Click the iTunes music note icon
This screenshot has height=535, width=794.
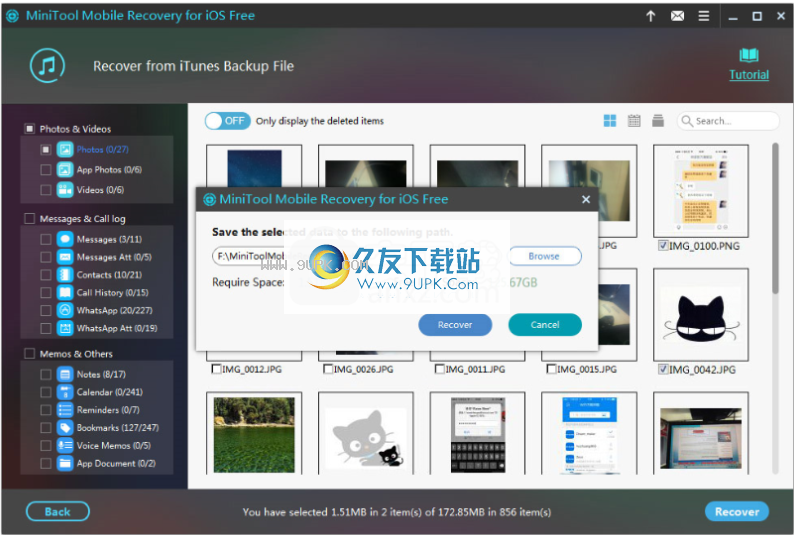click(47, 66)
